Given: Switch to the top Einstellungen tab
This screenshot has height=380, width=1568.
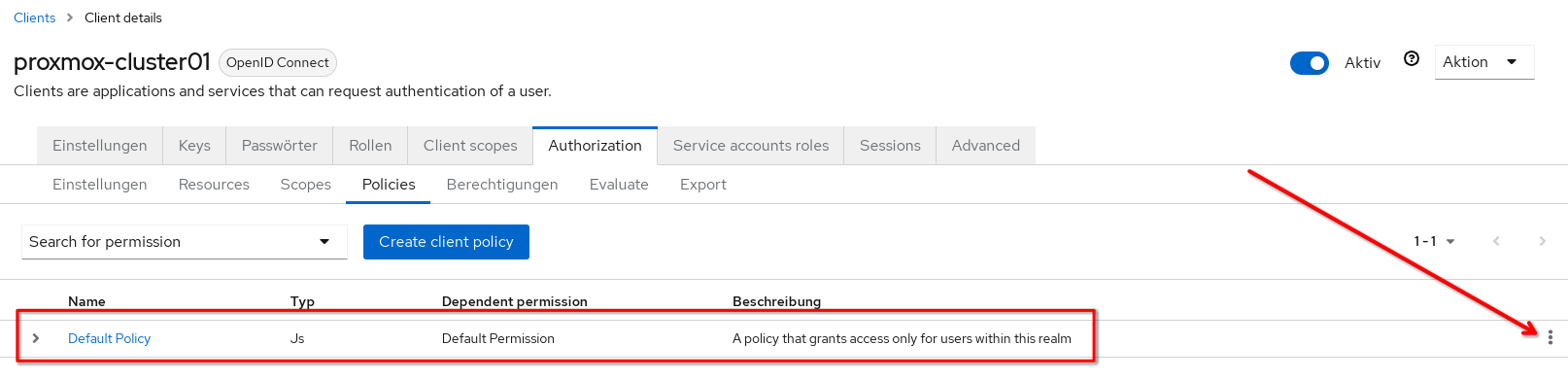Looking at the screenshot, I should click(100, 146).
